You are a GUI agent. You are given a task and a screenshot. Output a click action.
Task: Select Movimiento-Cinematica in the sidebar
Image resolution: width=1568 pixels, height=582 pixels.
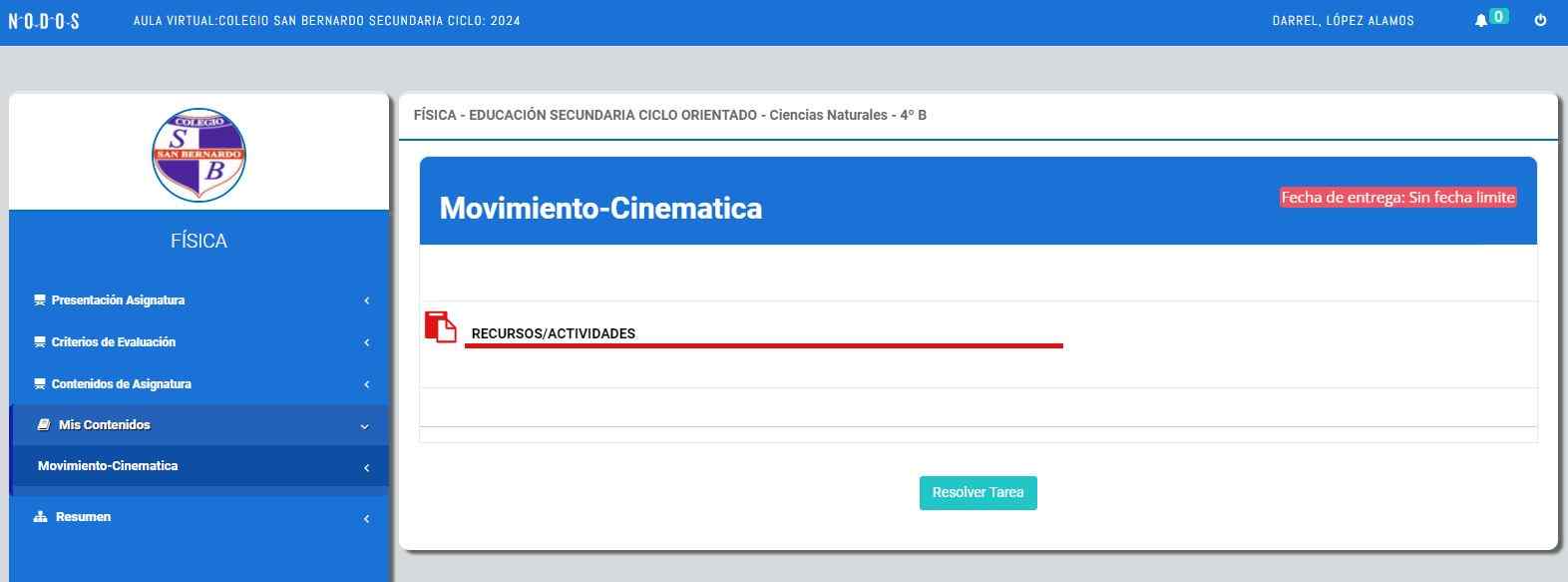coord(108,466)
